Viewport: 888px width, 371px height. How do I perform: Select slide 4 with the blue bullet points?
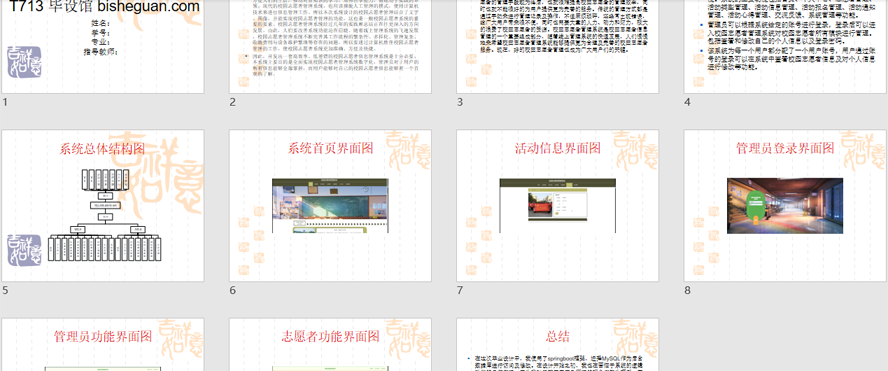coord(785,46)
